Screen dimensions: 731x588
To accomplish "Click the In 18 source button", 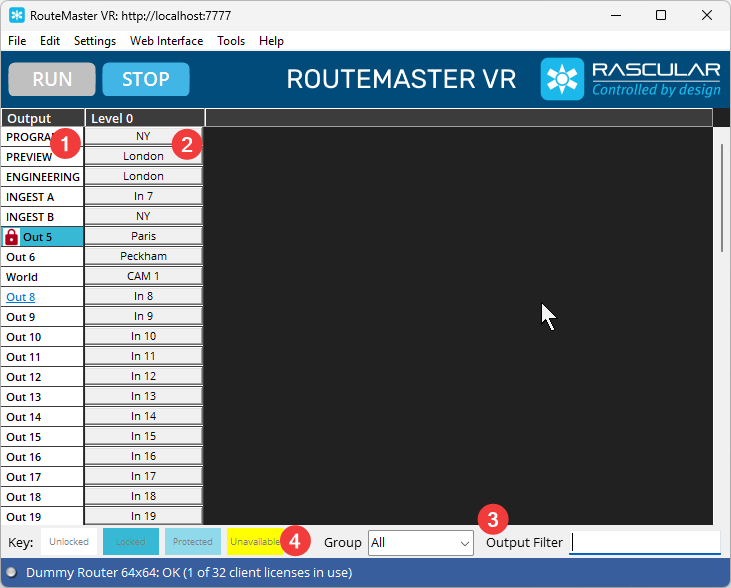I will pyautogui.click(x=143, y=496).
